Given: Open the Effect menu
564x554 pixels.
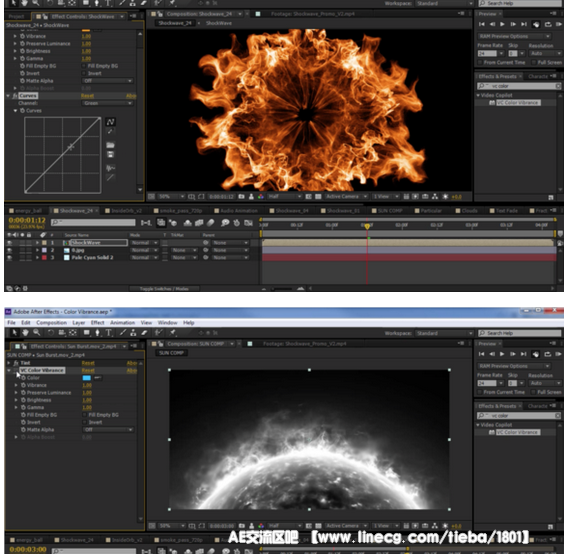Looking at the screenshot, I should click(97, 323).
